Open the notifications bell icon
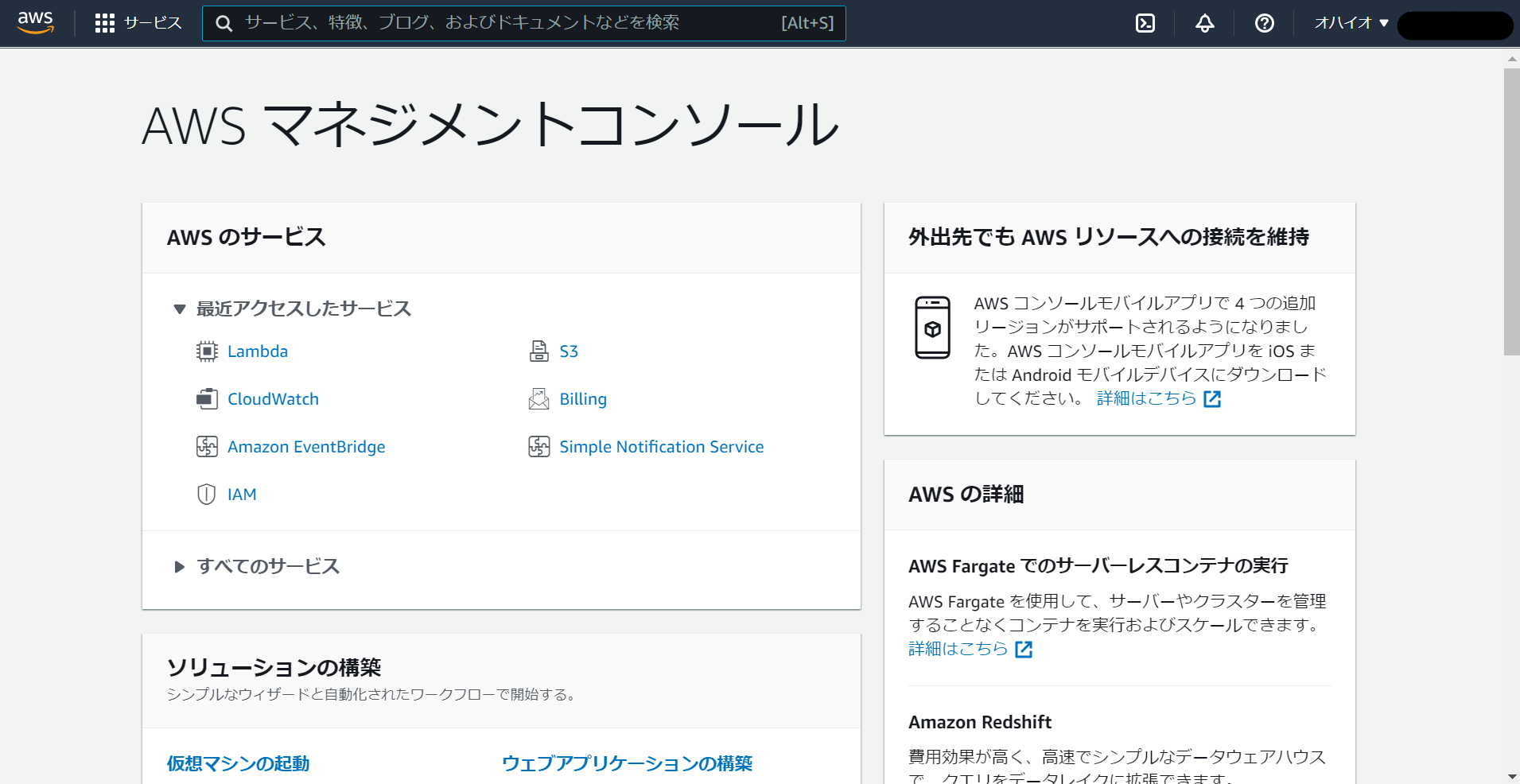 pyautogui.click(x=1205, y=23)
